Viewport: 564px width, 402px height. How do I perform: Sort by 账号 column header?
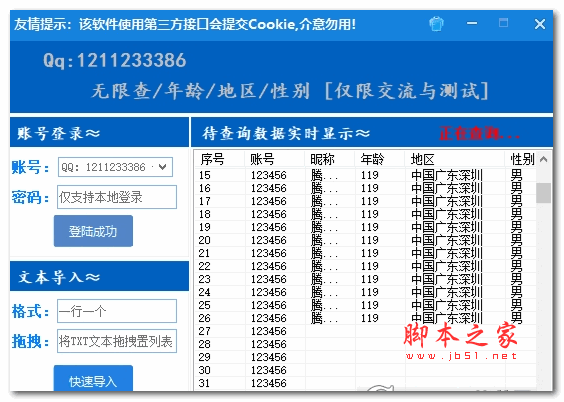(x=275, y=159)
